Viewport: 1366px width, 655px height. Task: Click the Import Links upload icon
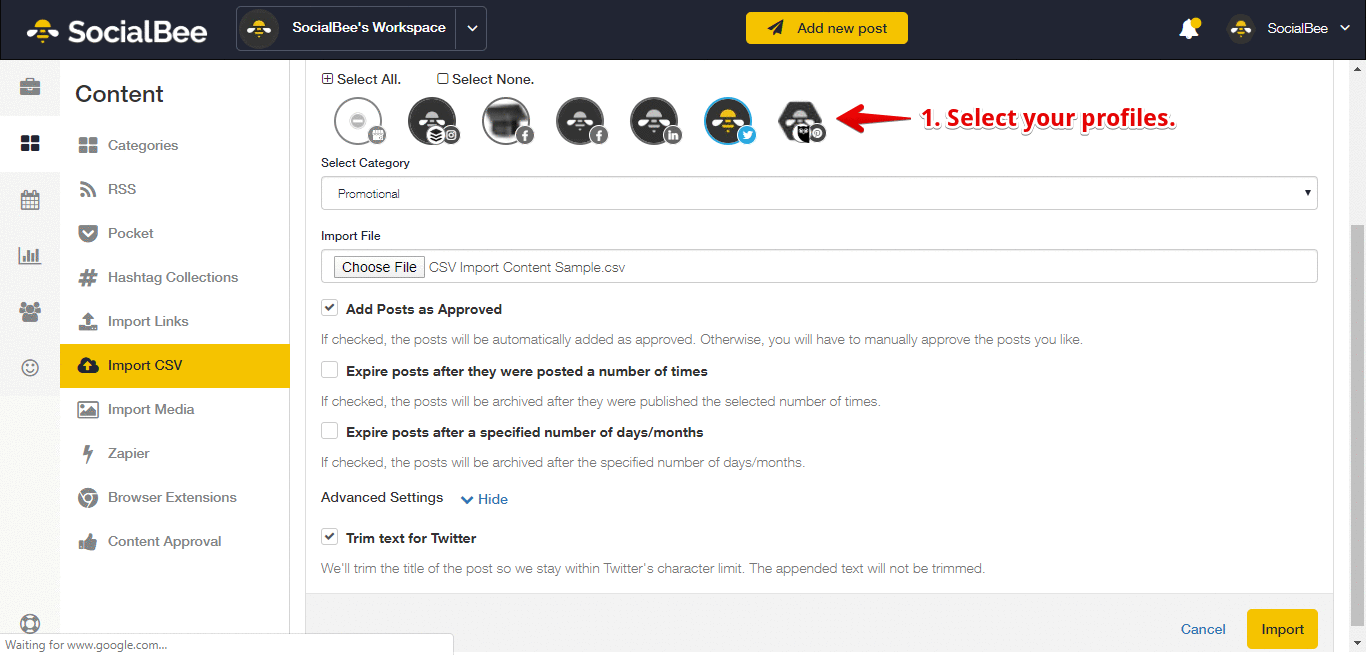[88, 321]
